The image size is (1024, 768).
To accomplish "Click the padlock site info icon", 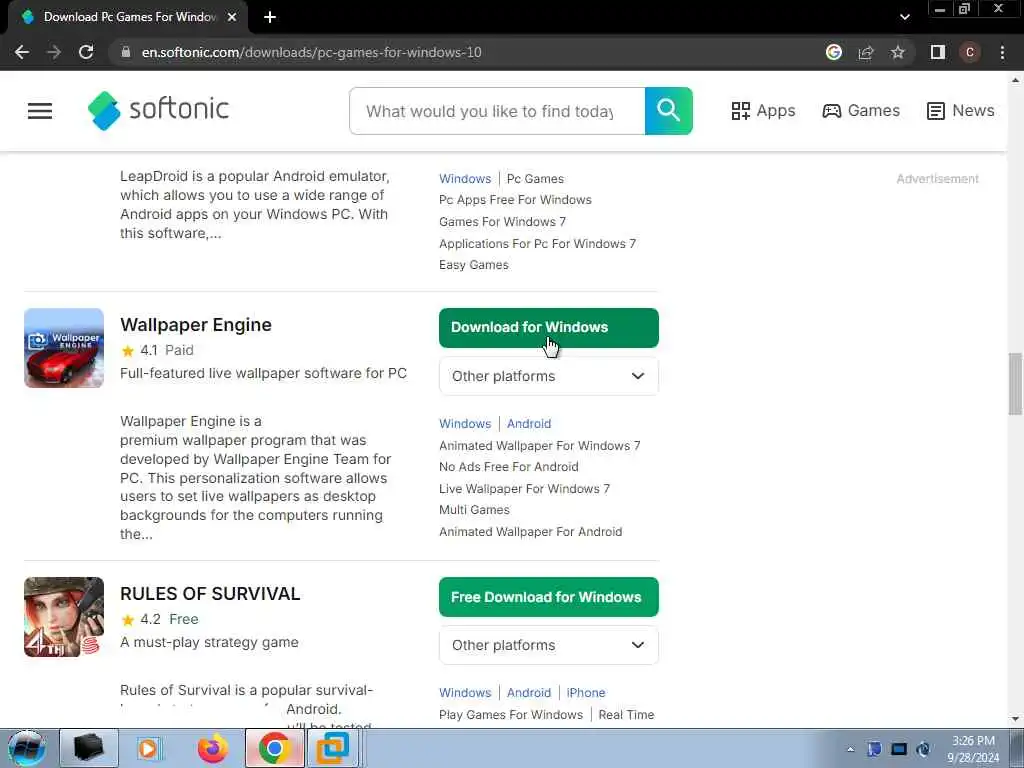I will pos(126,52).
